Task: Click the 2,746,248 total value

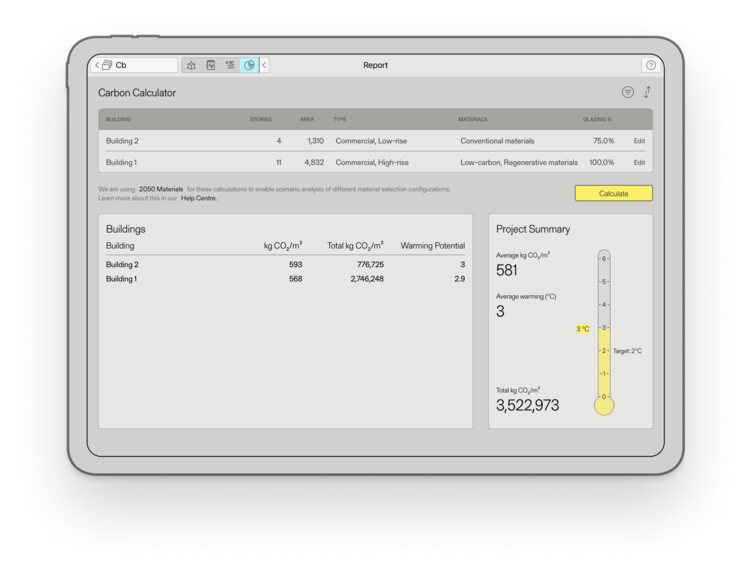Action: coord(367,279)
